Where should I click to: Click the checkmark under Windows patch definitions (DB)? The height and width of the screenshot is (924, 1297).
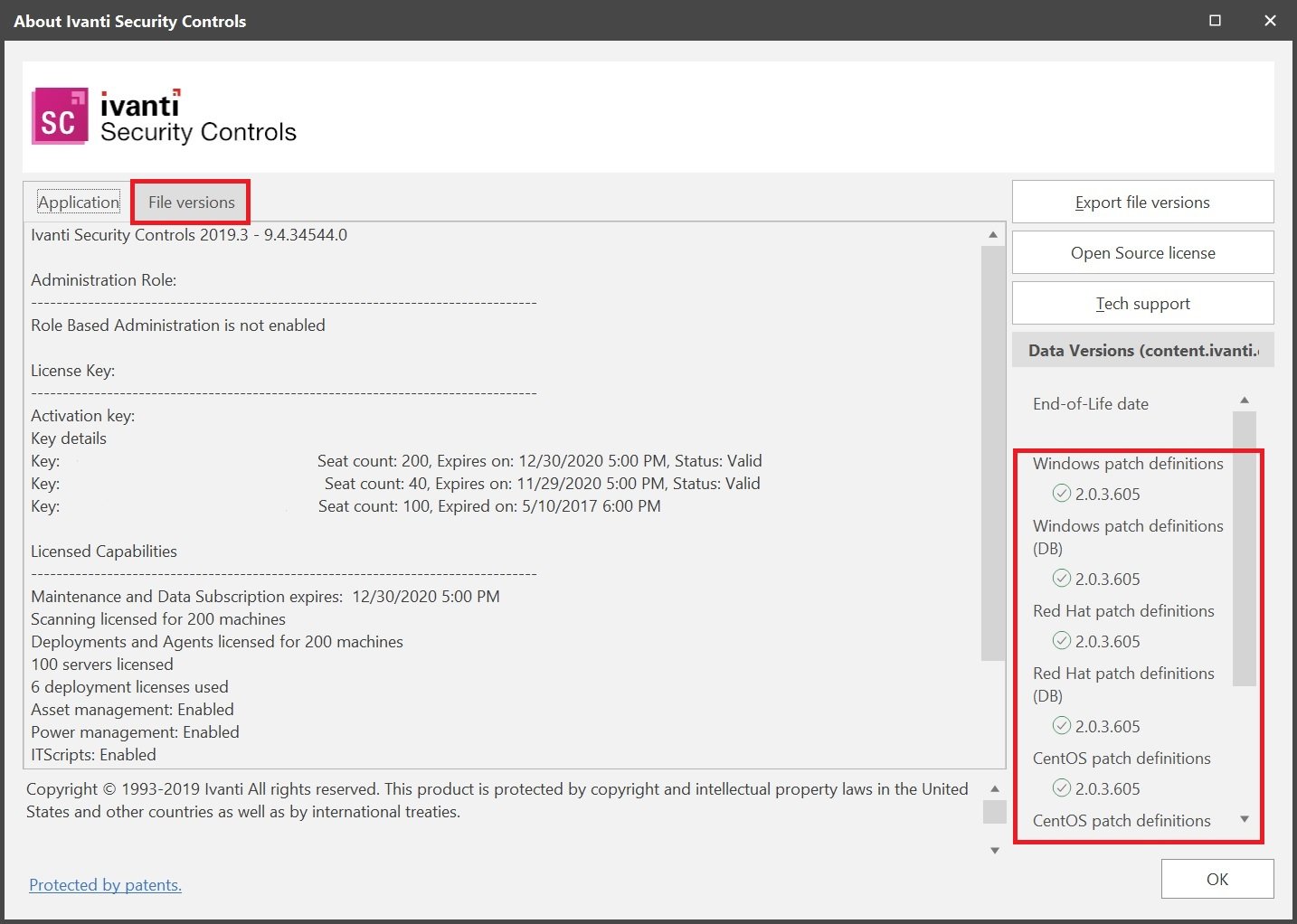(x=1060, y=579)
